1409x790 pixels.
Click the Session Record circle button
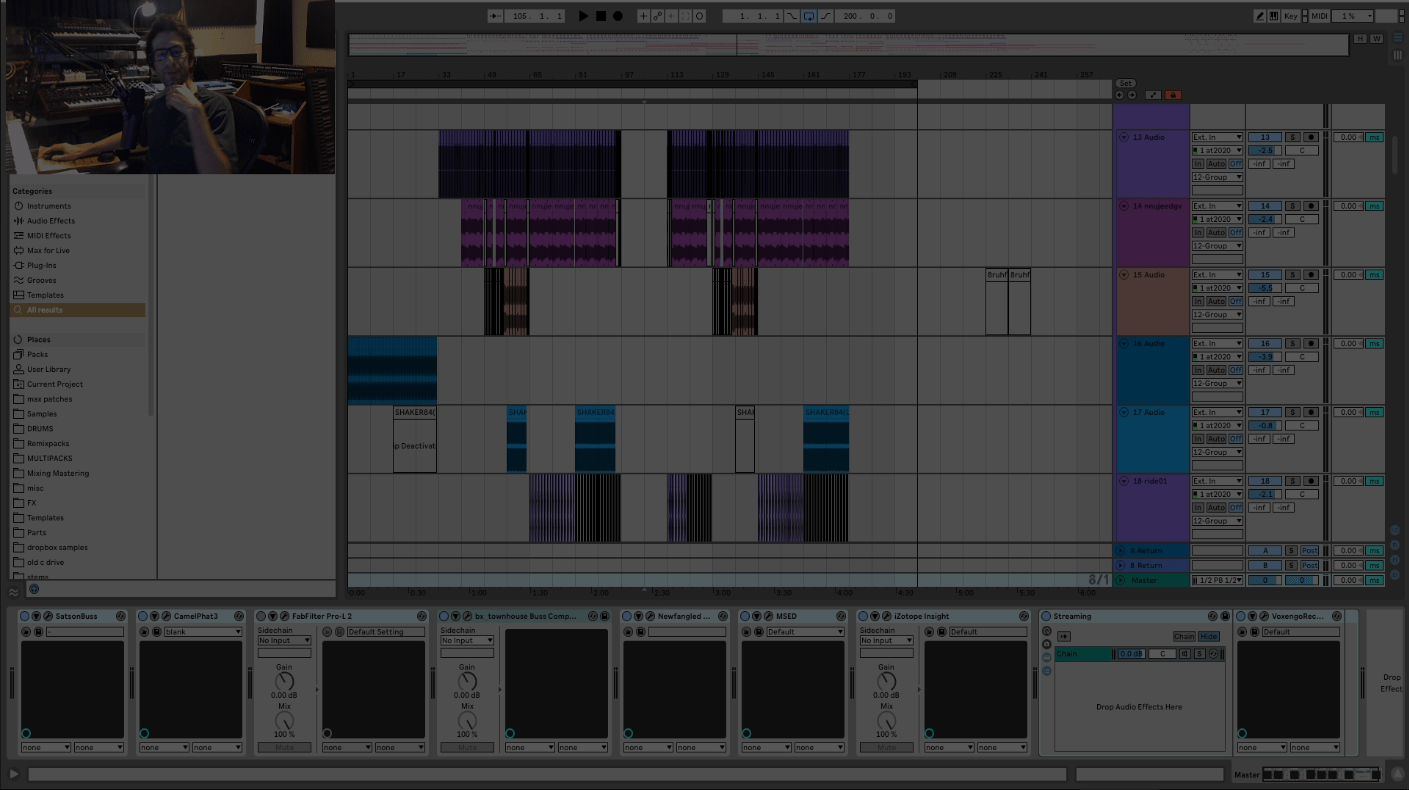click(699, 16)
